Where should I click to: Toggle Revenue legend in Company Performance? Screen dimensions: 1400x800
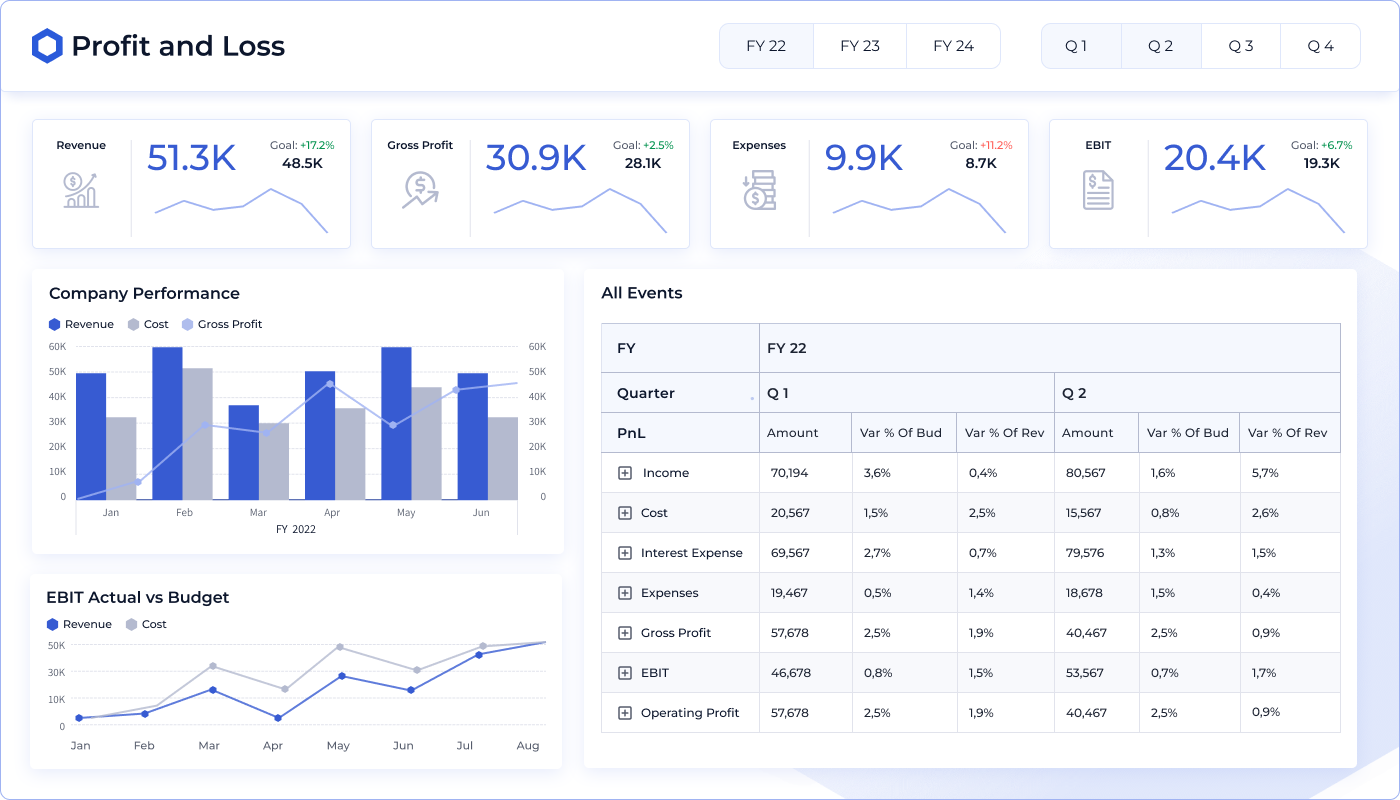81,324
